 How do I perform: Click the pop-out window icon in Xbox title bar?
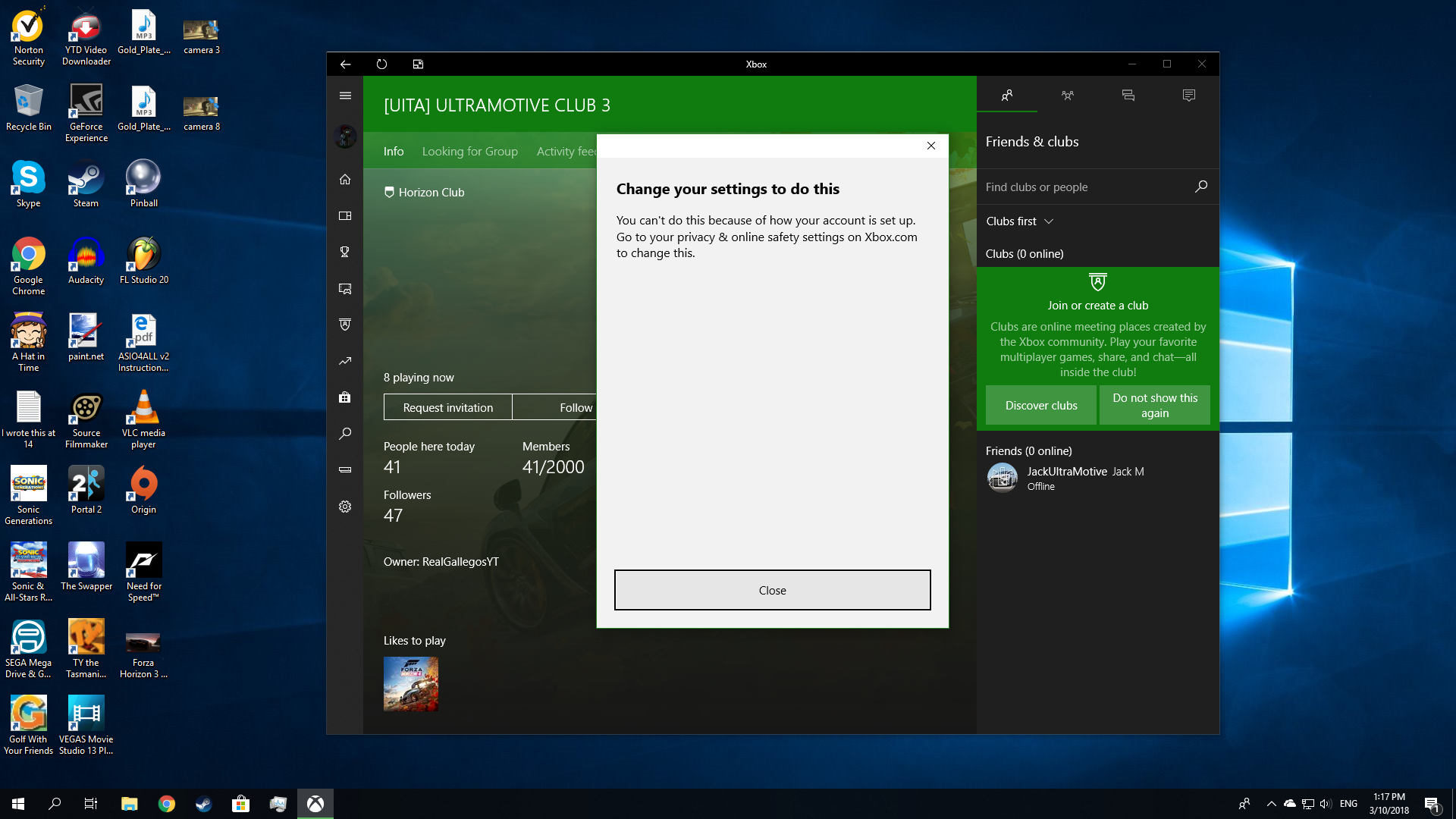pos(418,64)
